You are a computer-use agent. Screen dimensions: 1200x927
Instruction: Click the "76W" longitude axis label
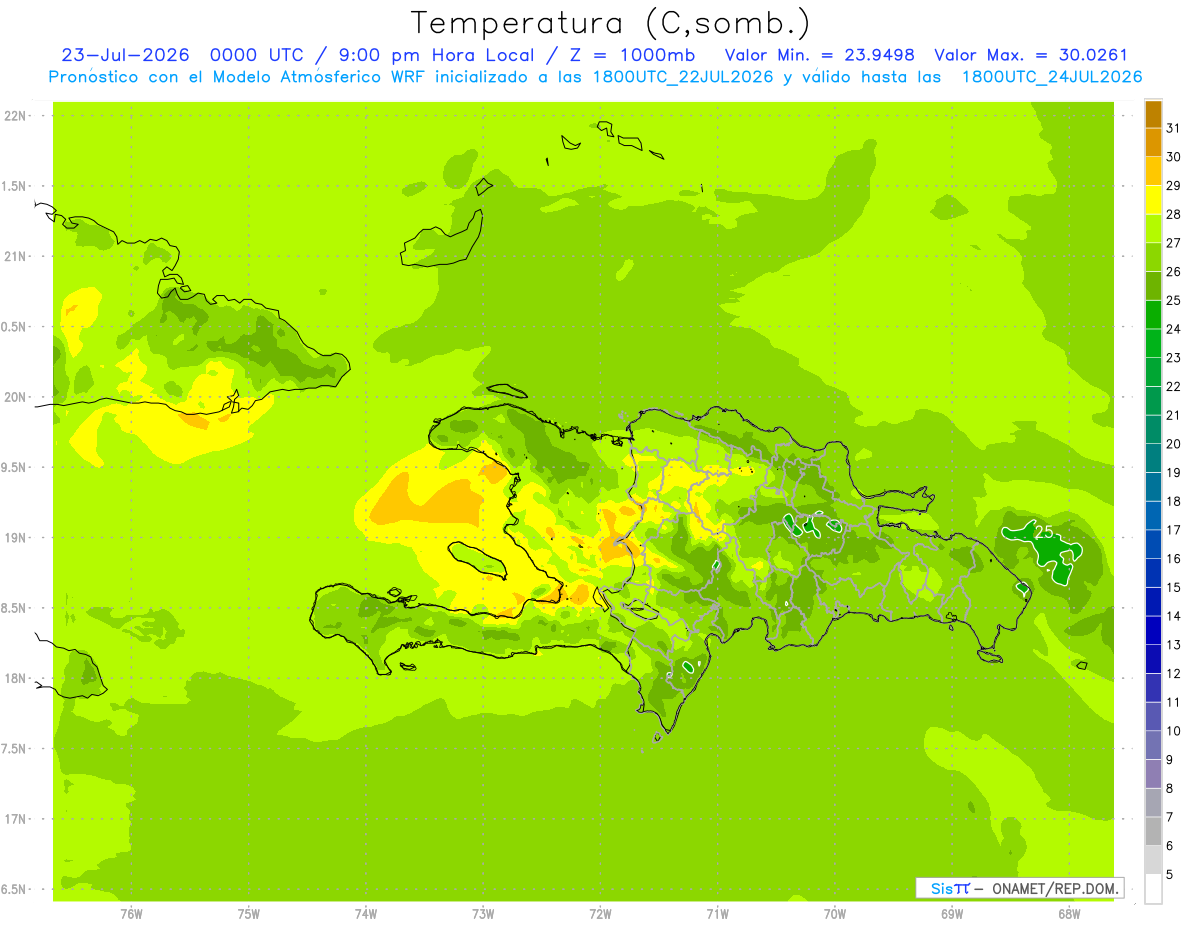[x=131, y=914]
